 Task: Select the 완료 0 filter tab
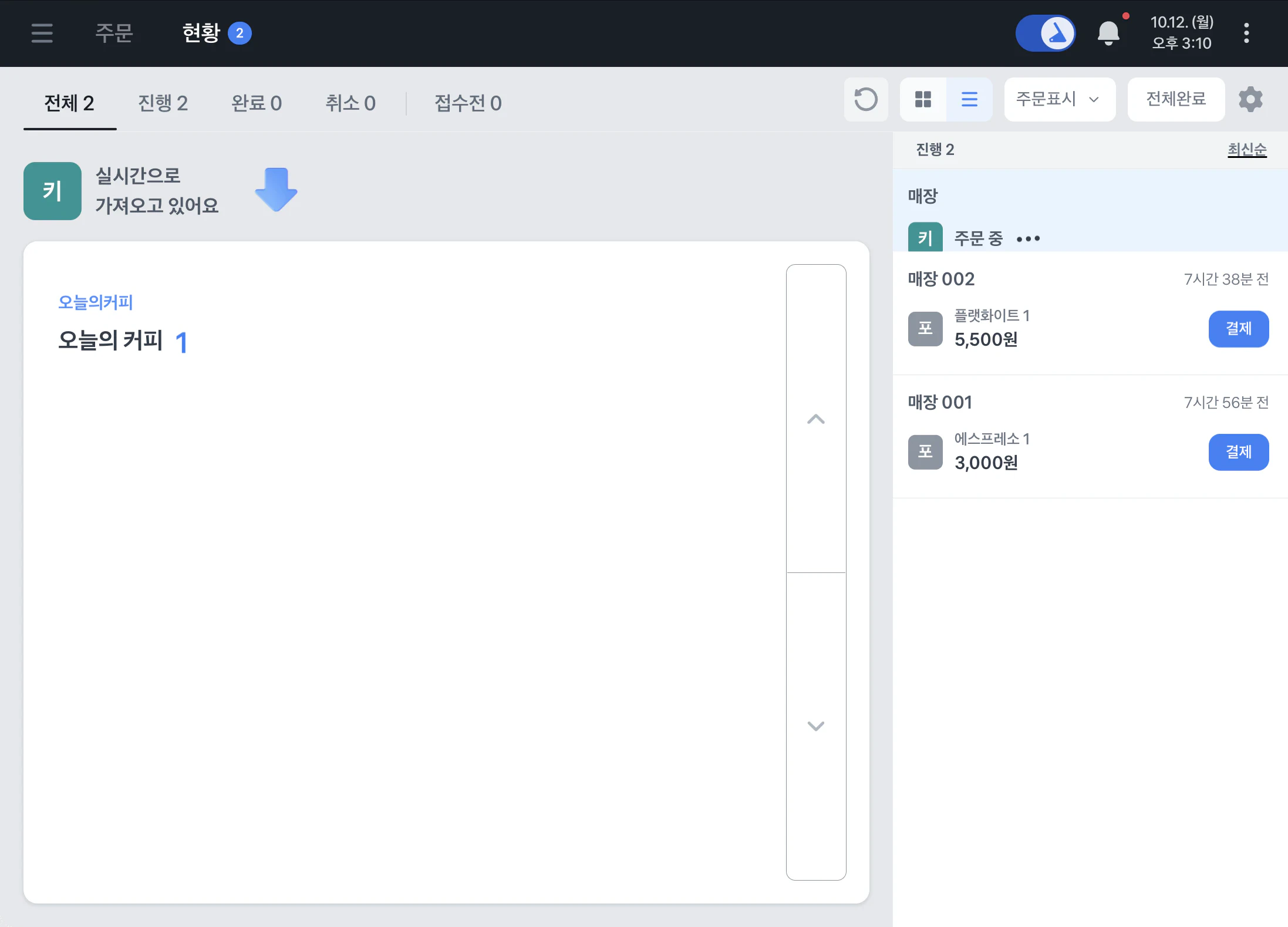point(256,103)
